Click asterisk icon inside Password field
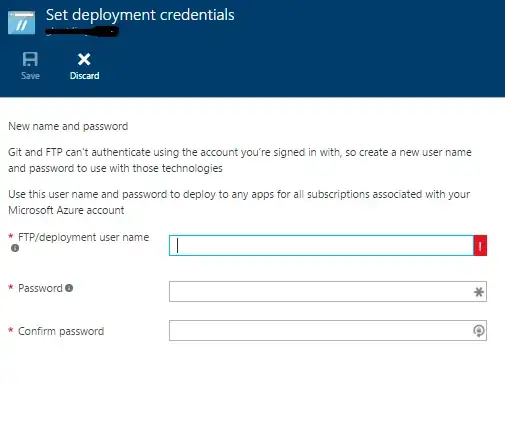 click(x=479, y=292)
